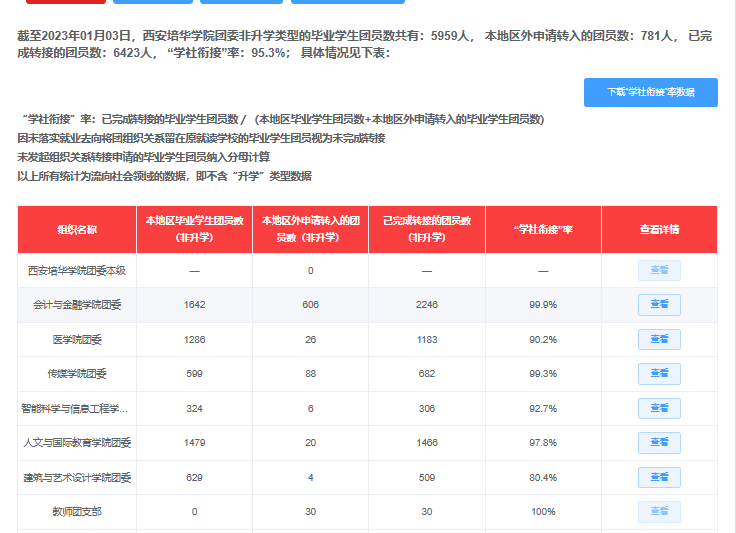Open 查看 for 智能科学与信息工程学院 row
The width and height of the screenshot is (736, 533).
[659, 408]
